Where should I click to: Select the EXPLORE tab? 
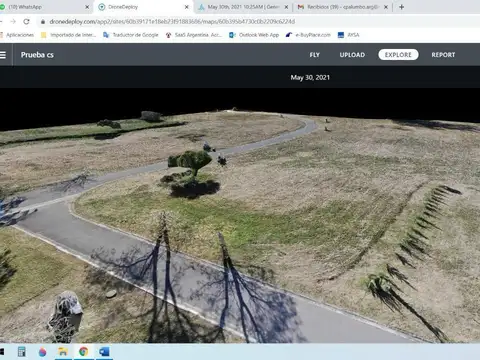398,55
